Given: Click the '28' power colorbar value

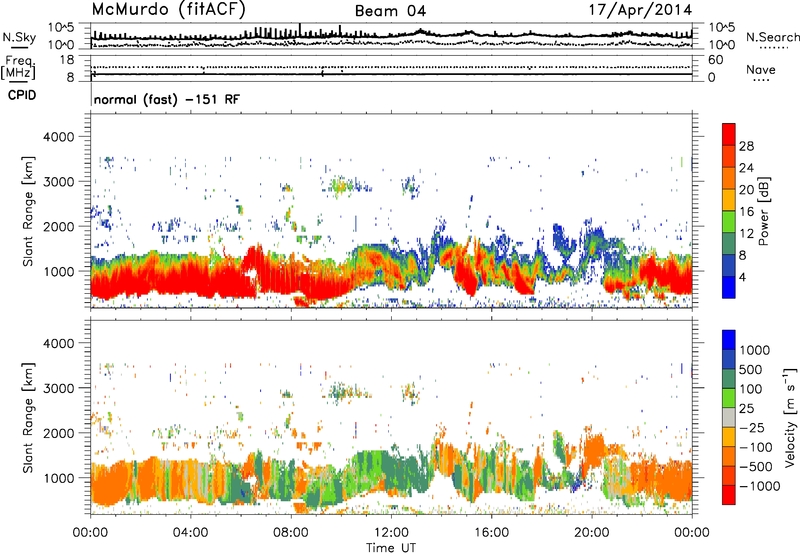Looking at the screenshot, I should click(x=746, y=146).
